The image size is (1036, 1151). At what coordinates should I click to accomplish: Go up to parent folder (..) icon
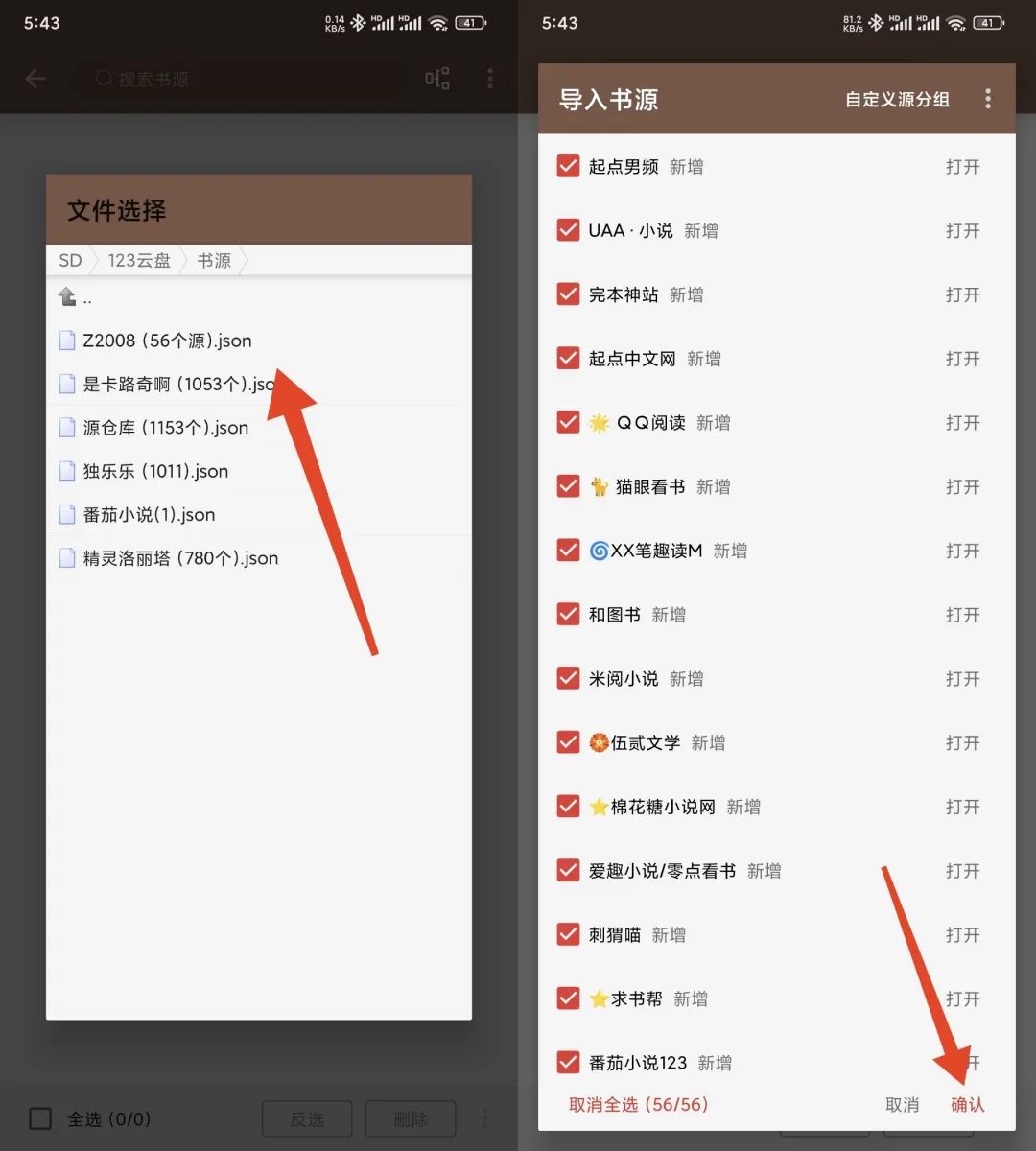click(x=67, y=297)
